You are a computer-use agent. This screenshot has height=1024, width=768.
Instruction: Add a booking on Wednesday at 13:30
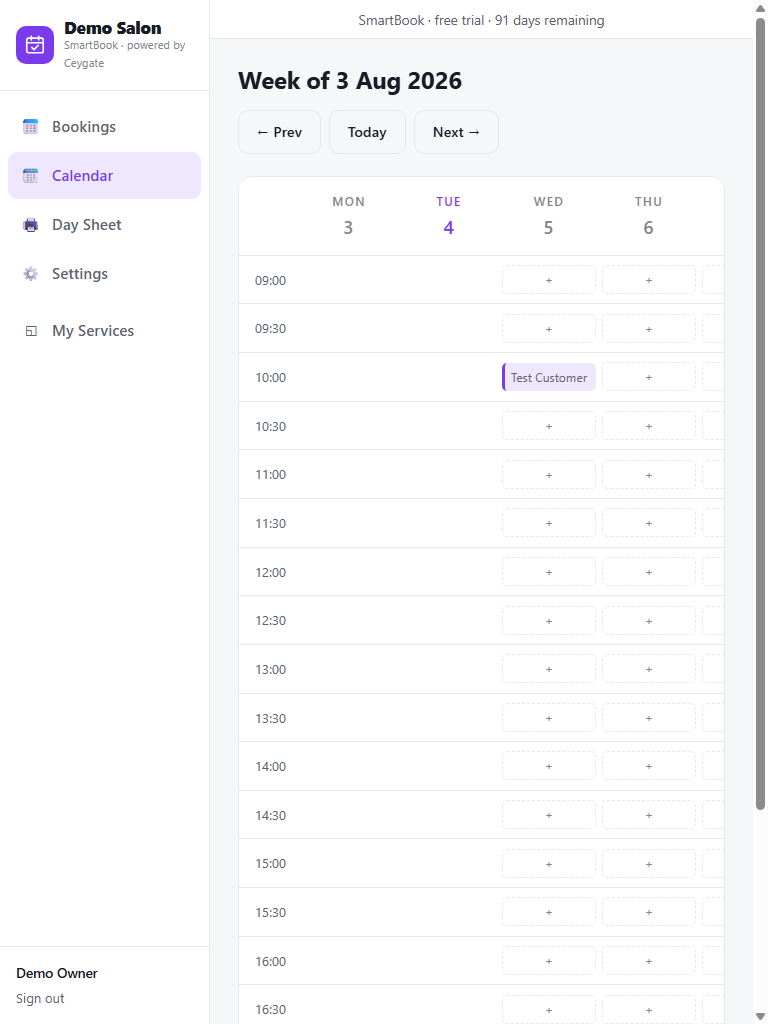[549, 718]
